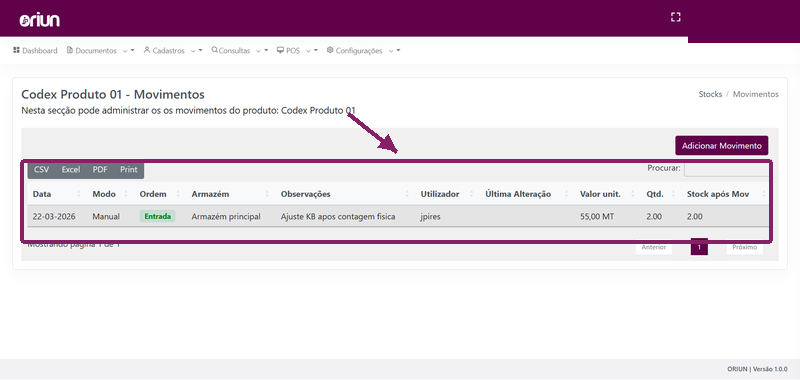The image size is (800, 380).
Task: Focus the Procurar search field
Action: click(726, 169)
